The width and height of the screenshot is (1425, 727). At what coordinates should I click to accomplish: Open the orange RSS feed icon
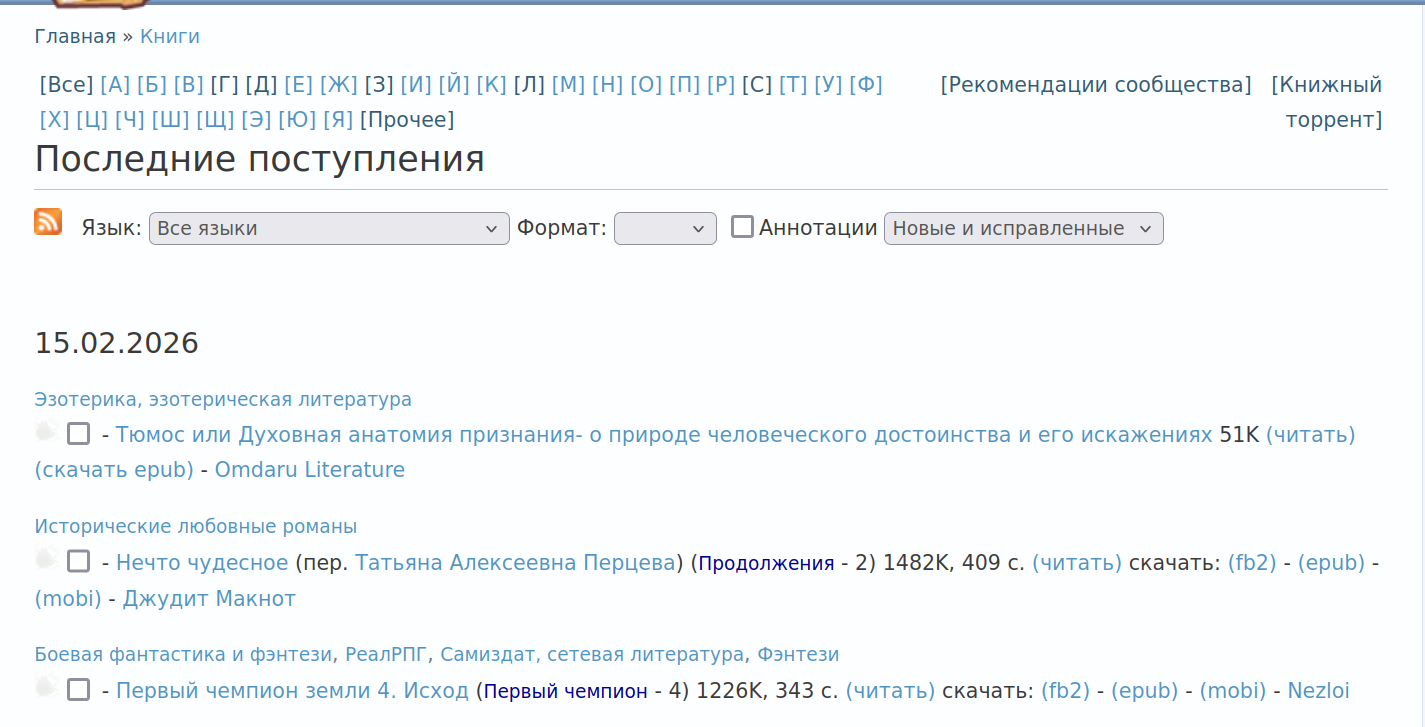pyautogui.click(x=48, y=222)
